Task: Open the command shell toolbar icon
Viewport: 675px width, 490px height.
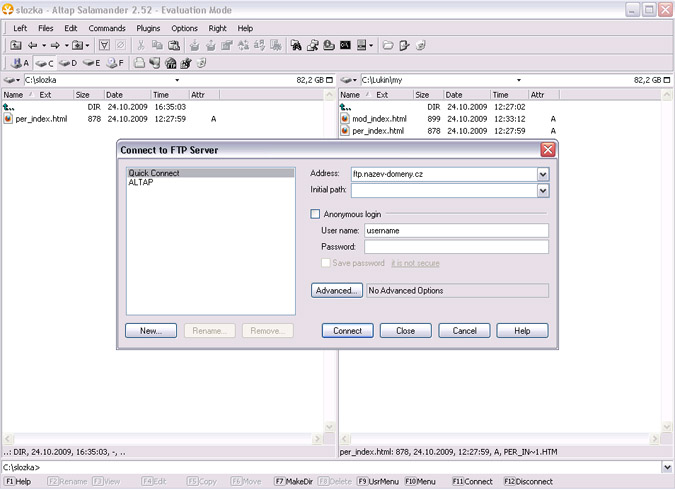Action: coord(345,45)
